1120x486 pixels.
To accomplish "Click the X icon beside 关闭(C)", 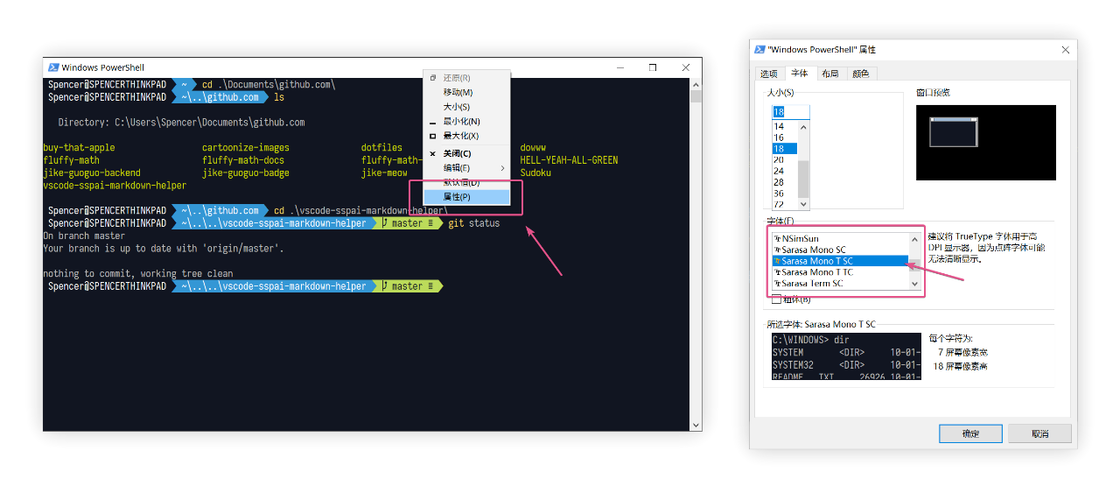I will [x=432, y=153].
